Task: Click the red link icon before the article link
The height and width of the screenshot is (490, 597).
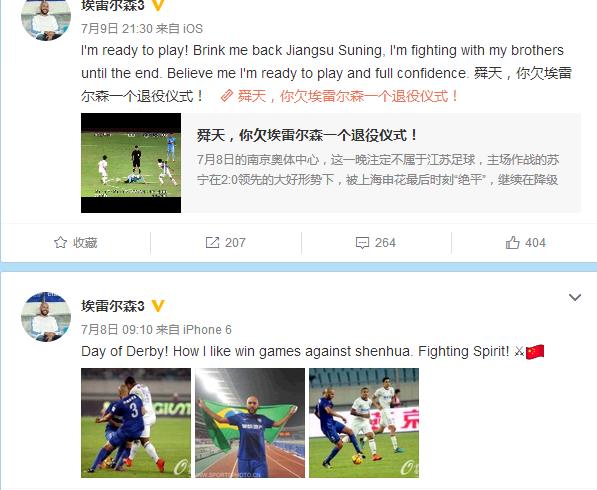Action: point(226,96)
